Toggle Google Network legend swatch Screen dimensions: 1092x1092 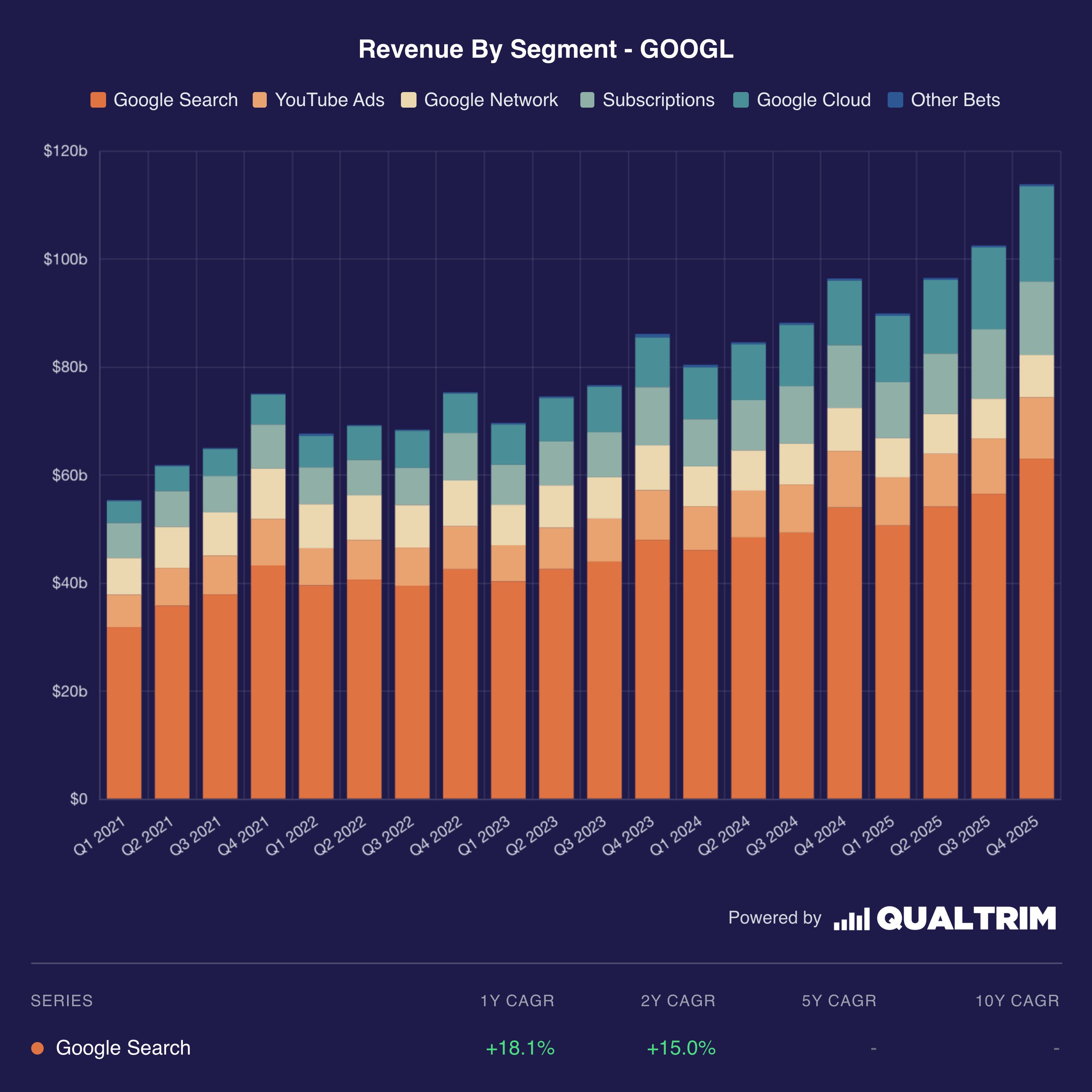click(409, 100)
